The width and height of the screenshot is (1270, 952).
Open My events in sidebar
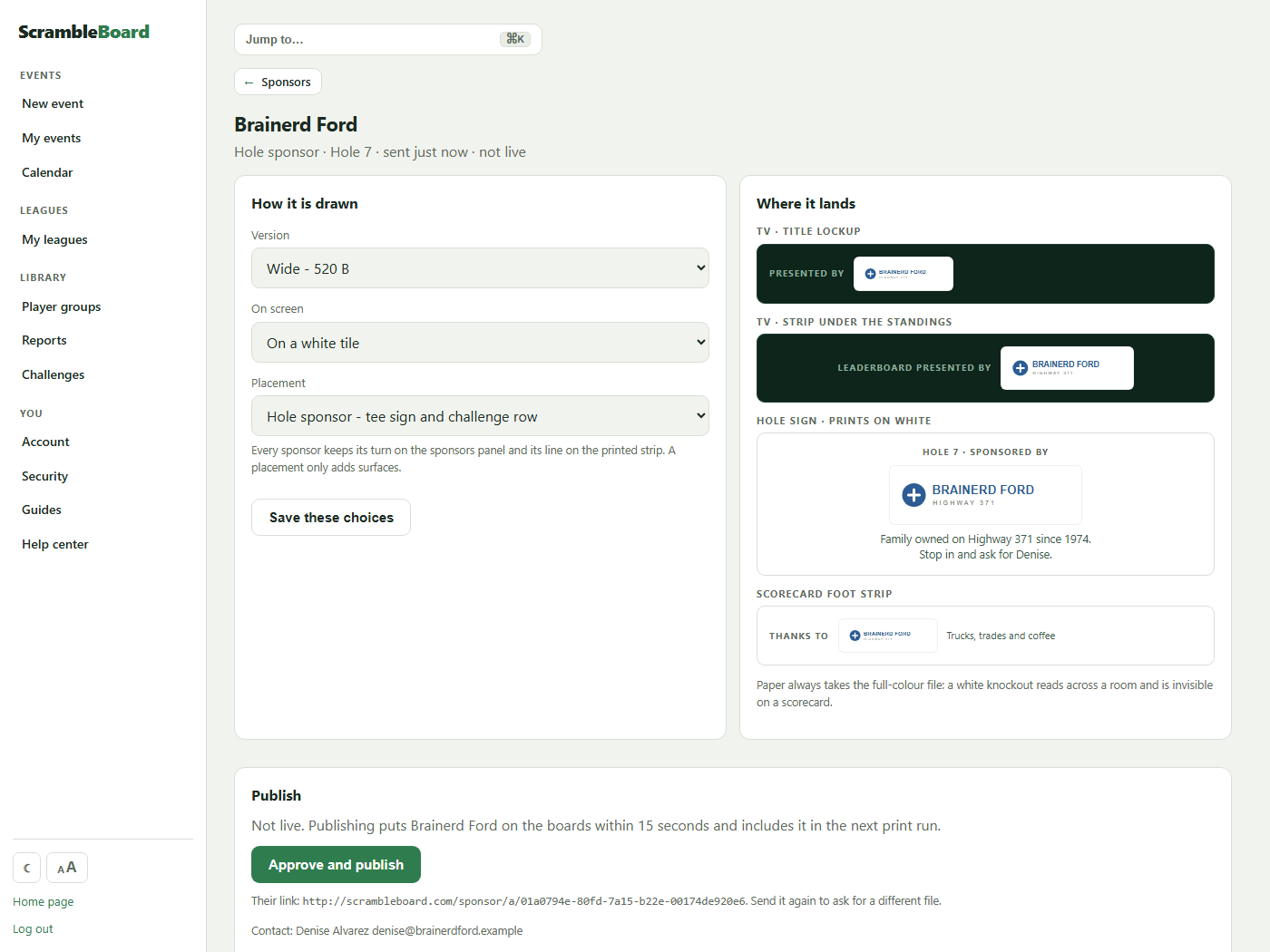52,138
